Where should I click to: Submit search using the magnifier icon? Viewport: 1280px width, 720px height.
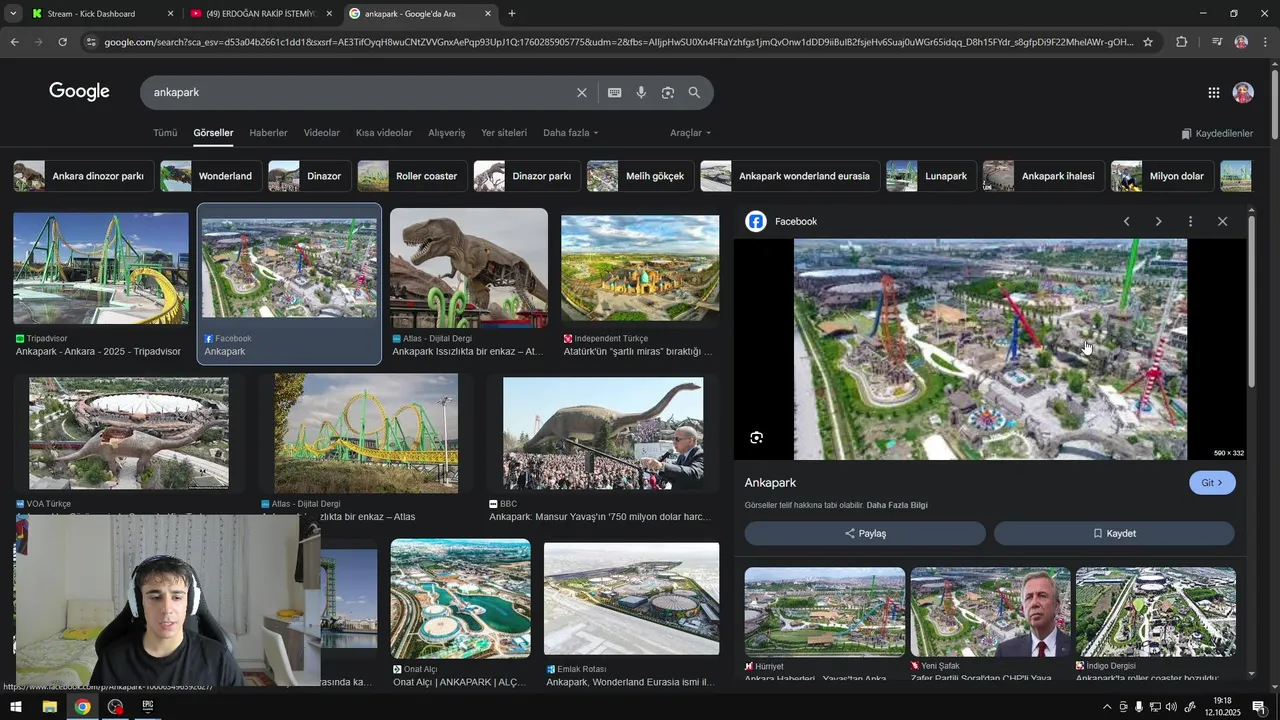[694, 92]
